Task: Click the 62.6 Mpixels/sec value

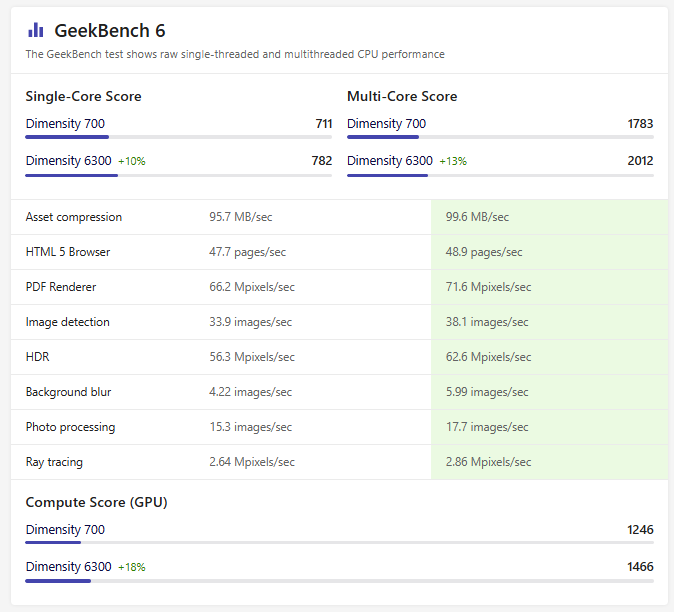Action: click(x=488, y=357)
